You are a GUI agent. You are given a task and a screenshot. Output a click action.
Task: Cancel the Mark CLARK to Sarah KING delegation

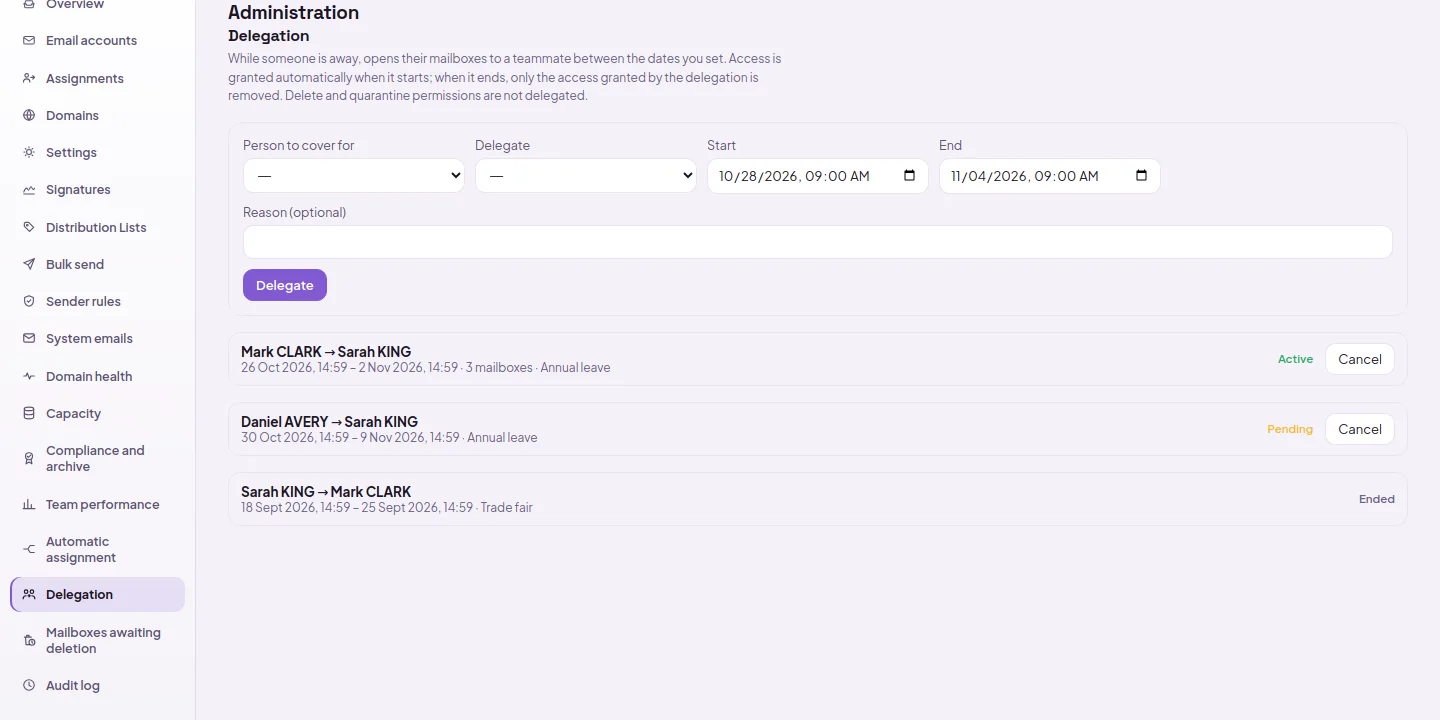click(x=1360, y=359)
